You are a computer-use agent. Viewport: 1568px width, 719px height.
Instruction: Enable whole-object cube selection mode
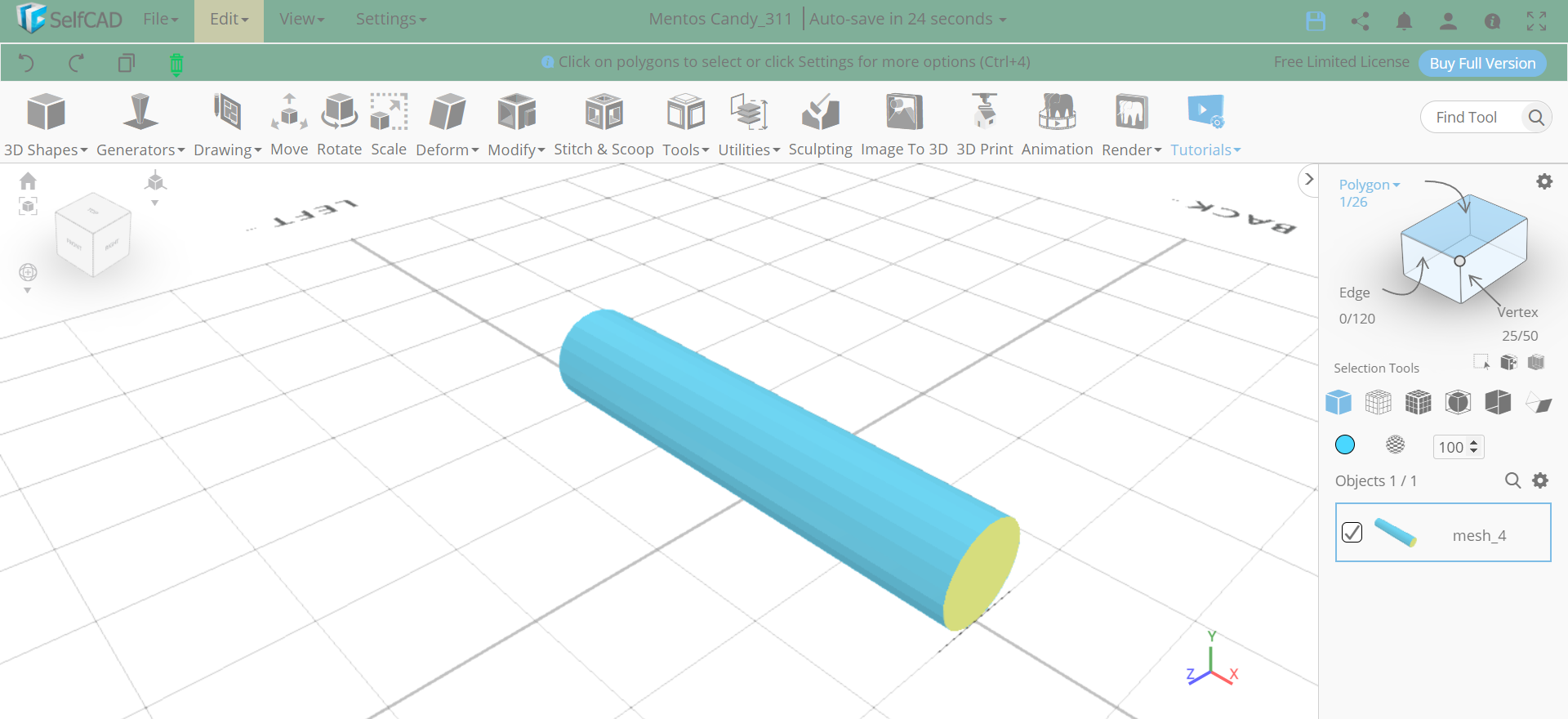(x=1339, y=402)
